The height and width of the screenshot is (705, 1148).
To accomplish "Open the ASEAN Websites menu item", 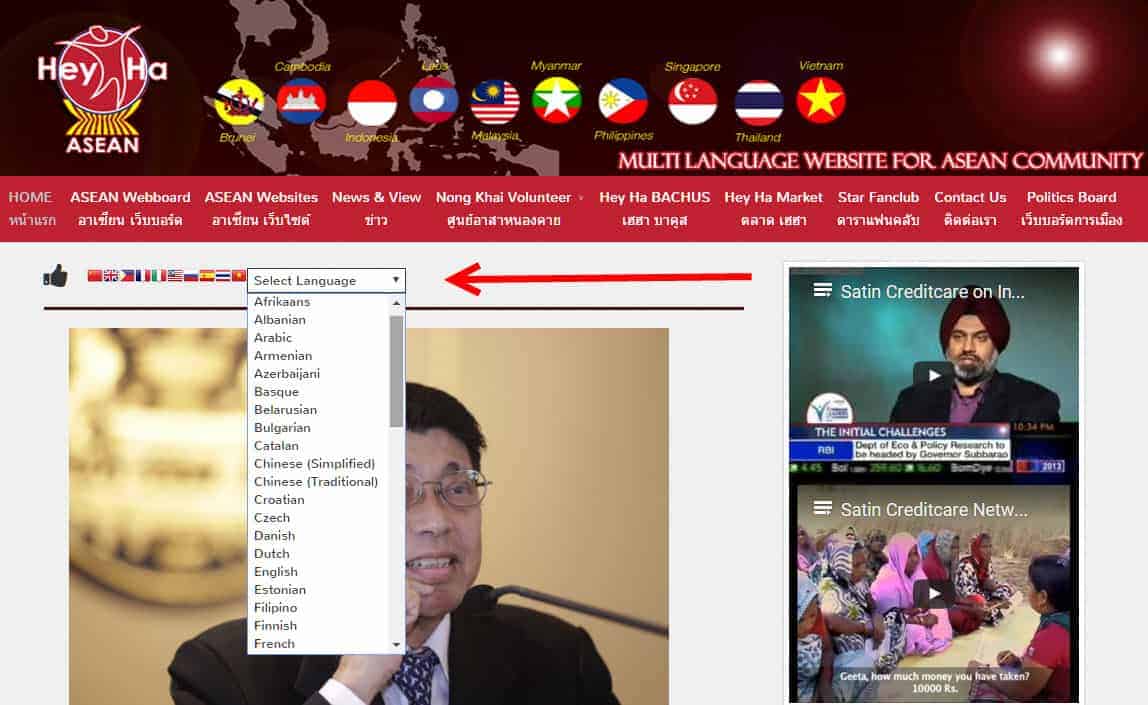I will point(261,208).
